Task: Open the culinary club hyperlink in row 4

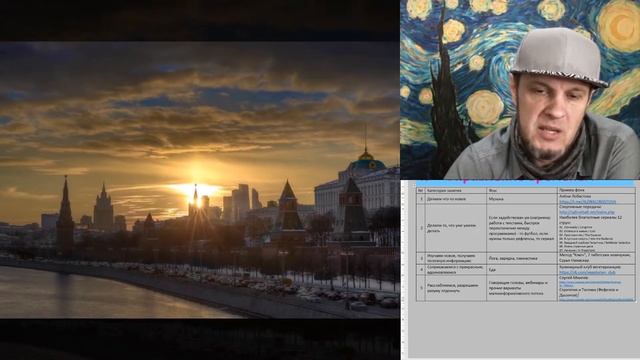Action: pos(587,272)
